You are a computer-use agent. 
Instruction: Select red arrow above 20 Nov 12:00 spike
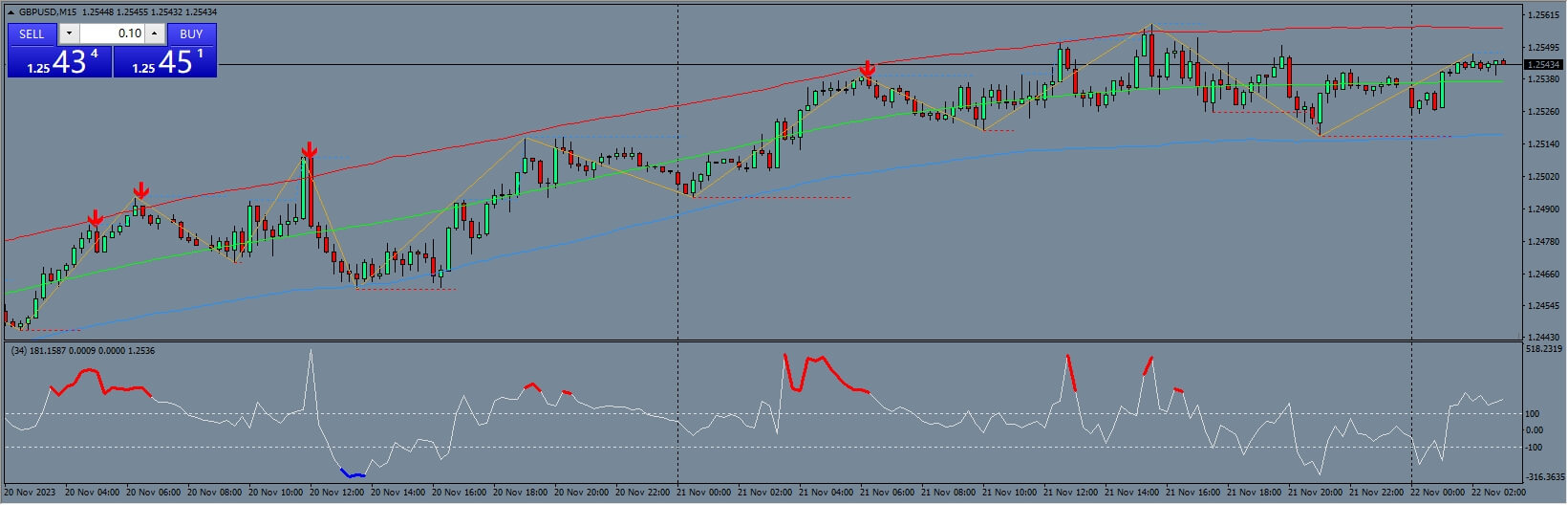coord(309,150)
